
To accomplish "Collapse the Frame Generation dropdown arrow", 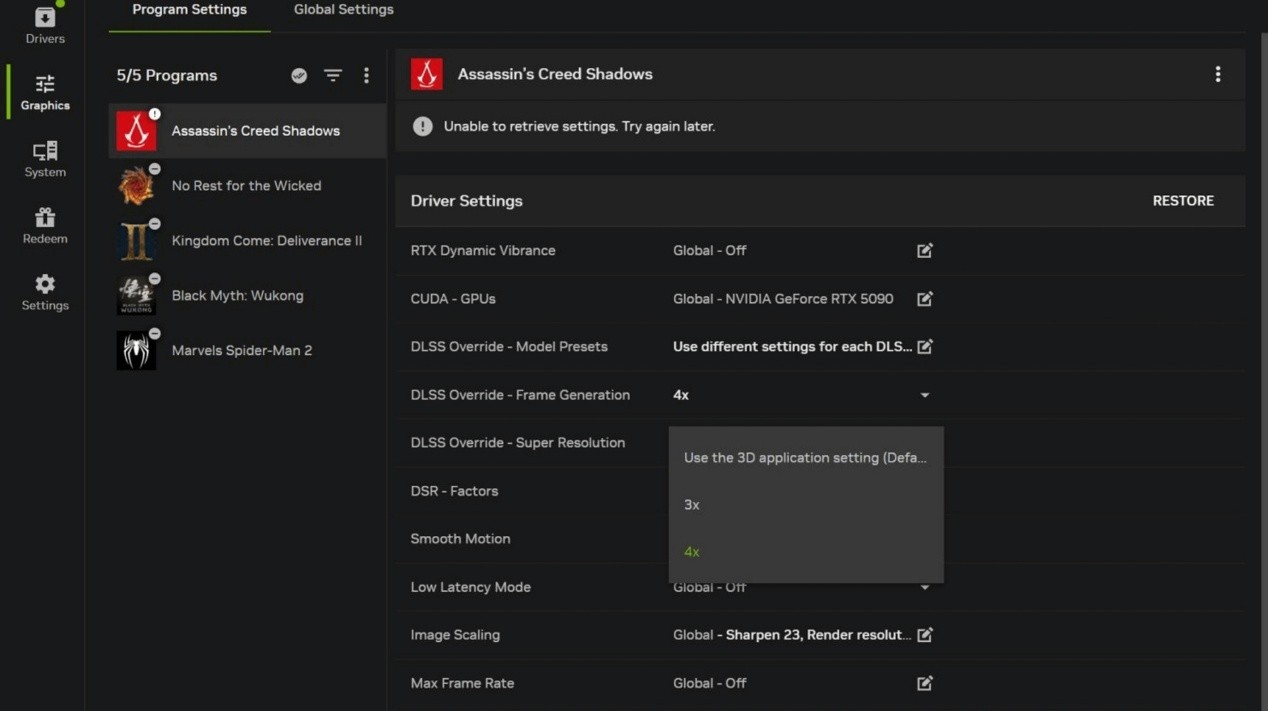I will (x=925, y=395).
